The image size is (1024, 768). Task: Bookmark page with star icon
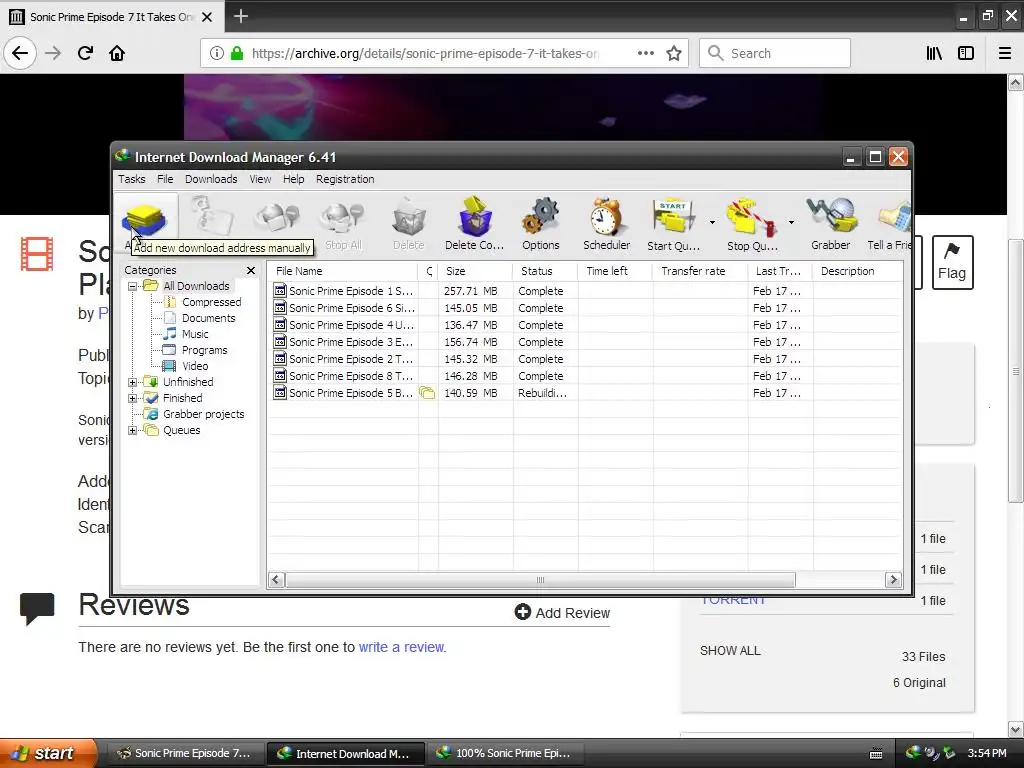click(674, 53)
